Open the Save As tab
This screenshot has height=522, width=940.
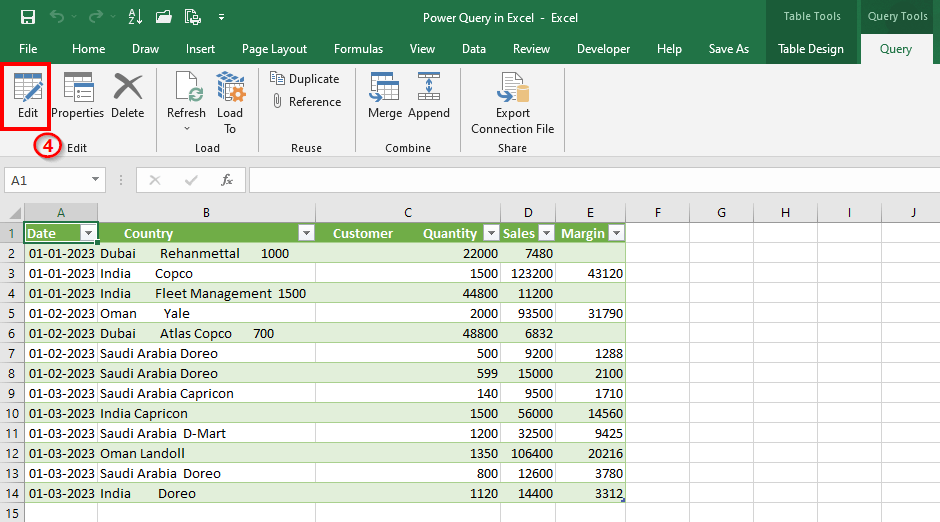point(728,49)
